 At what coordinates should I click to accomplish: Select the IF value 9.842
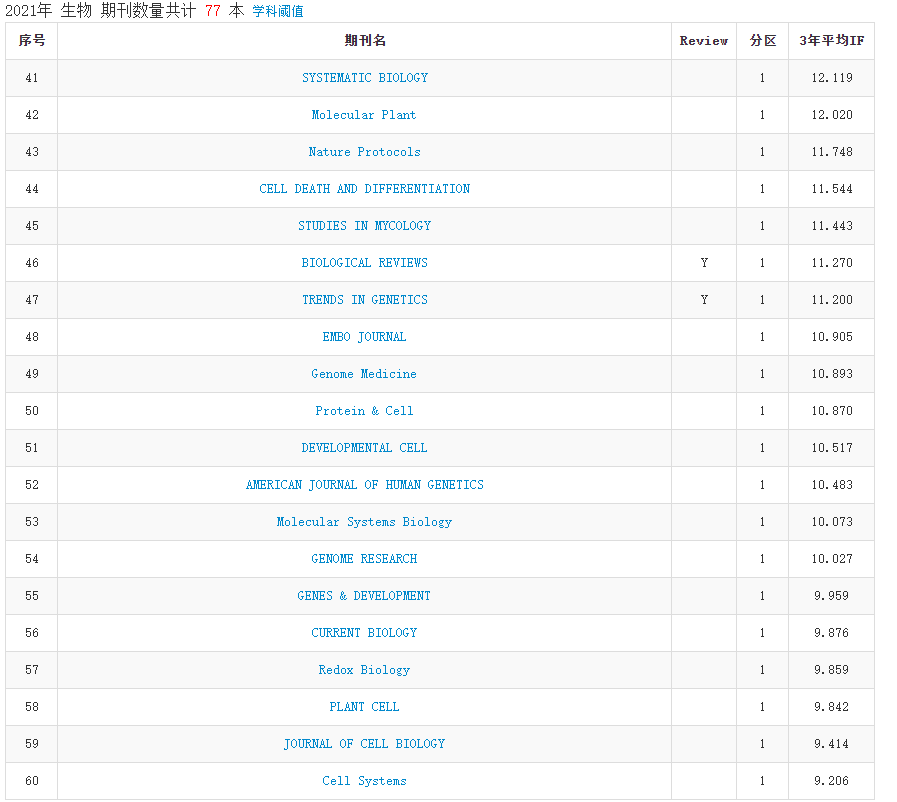coord(832,706)
